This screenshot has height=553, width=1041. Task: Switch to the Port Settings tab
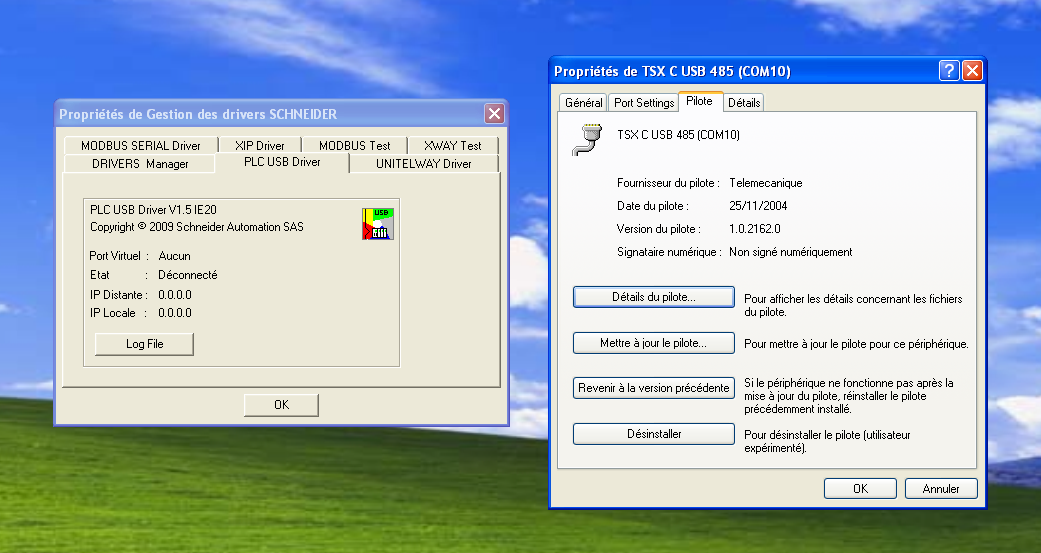[x=644, y=103]
